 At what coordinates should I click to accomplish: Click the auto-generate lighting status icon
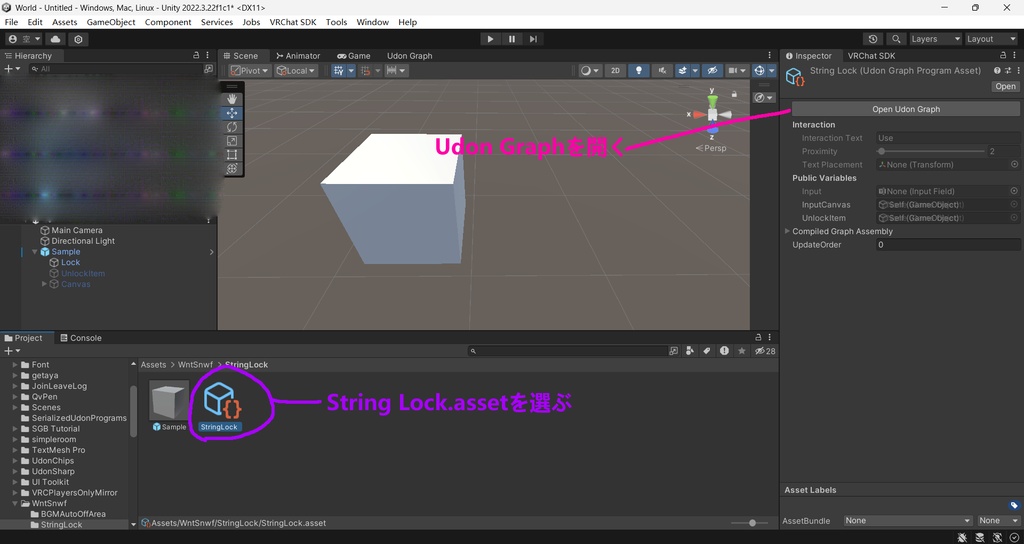pyautogui.click(x=997, y=537)
